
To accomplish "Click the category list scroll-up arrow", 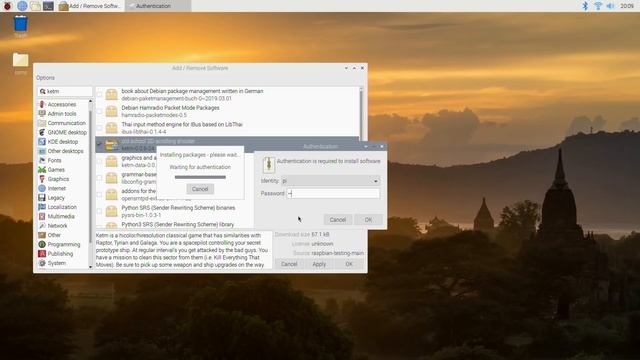I will (x=90, y=101).
